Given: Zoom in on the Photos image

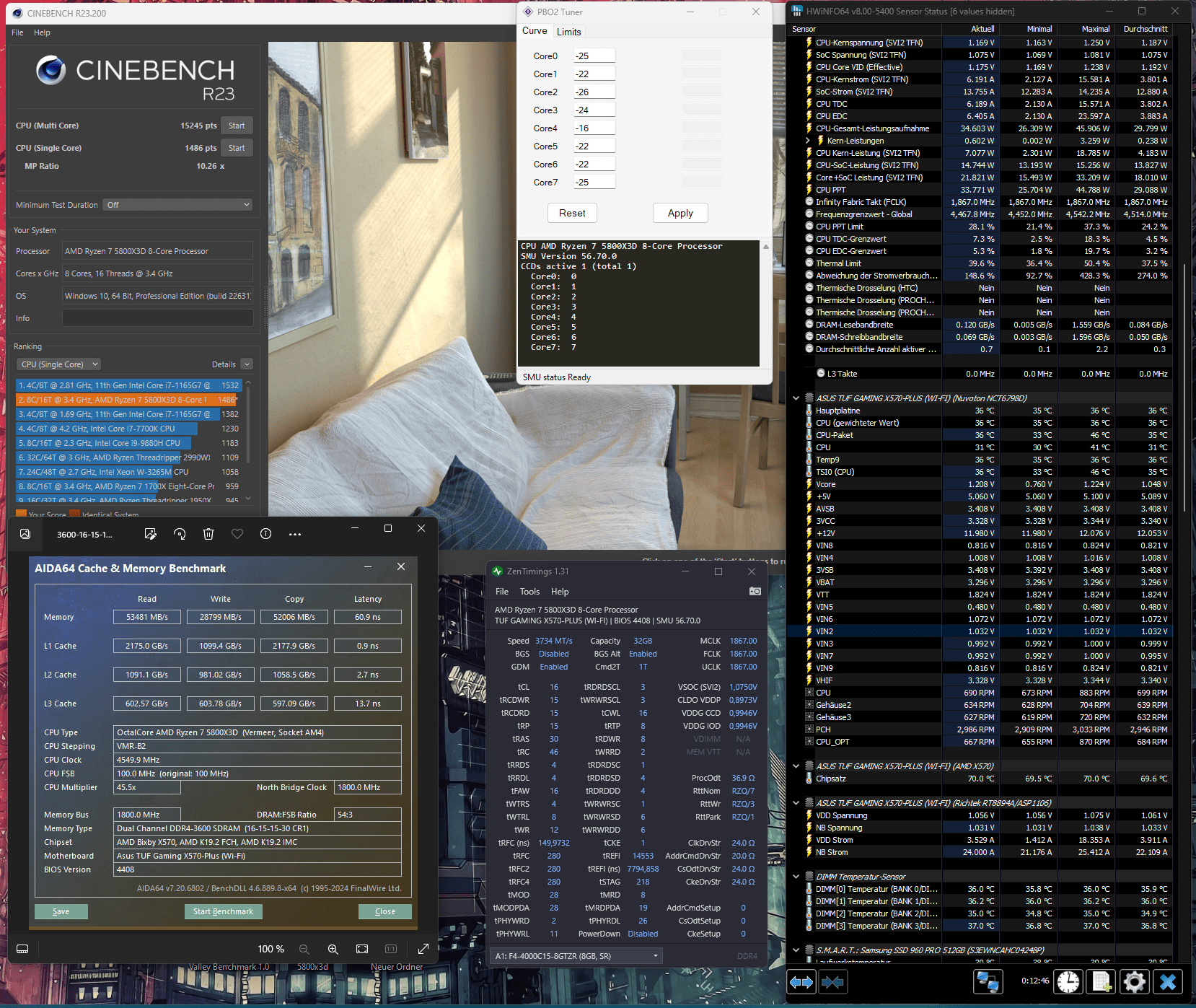Looking at the screenshot, I should [333, 949].
